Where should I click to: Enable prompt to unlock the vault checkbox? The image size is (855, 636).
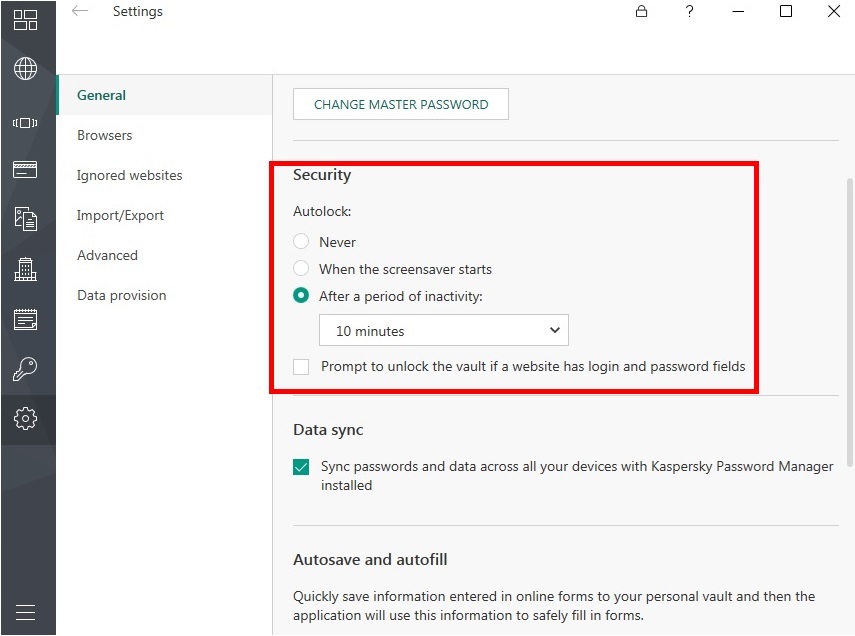301,367
